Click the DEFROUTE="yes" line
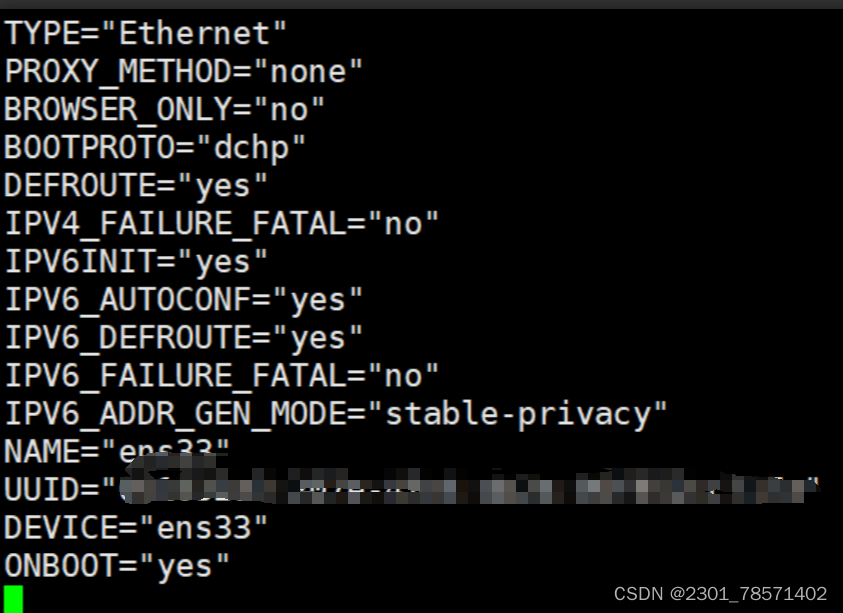The height and width of the screenshot is (613, 843). 135,186
